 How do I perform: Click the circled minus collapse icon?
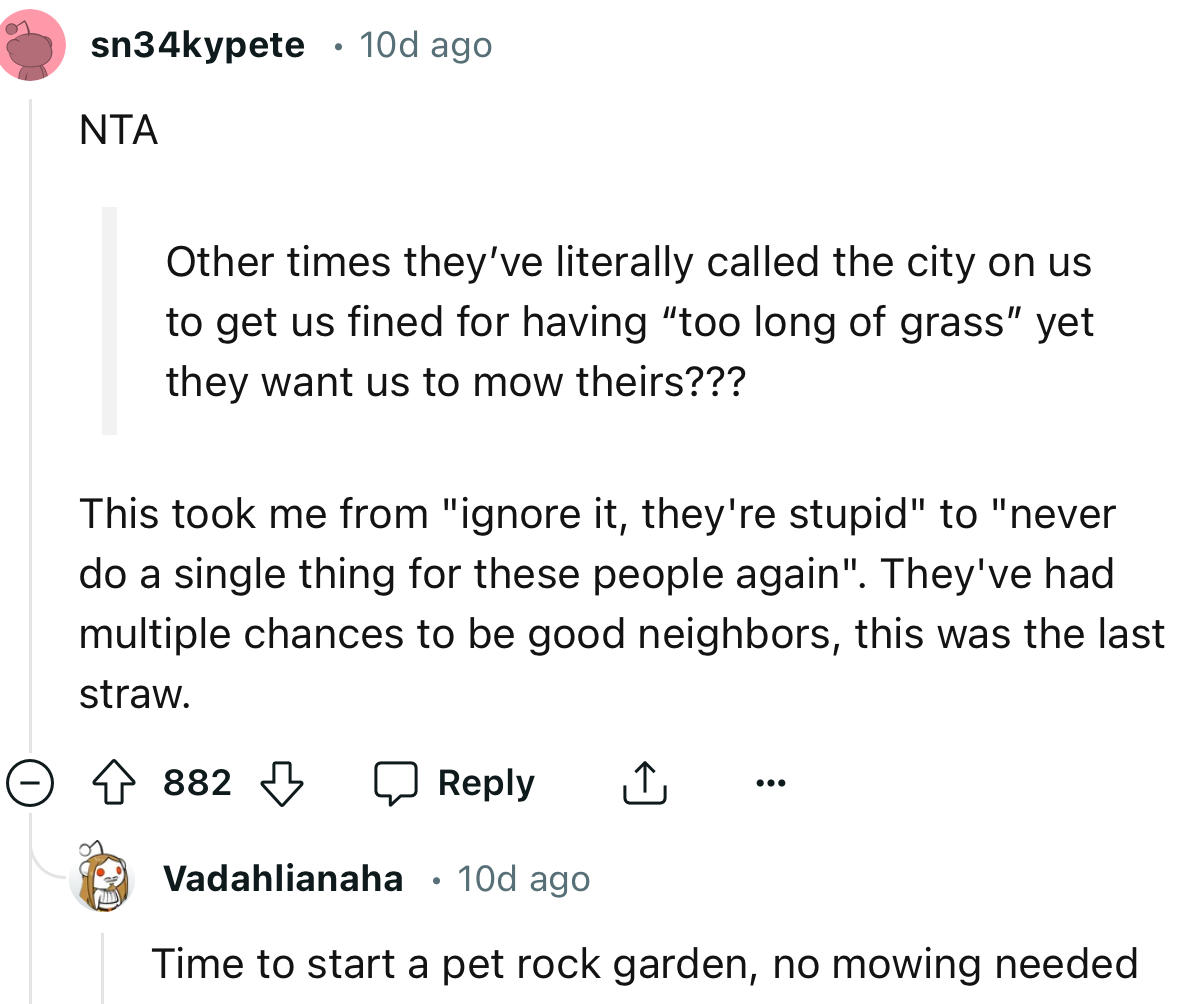tap(31, 783)
